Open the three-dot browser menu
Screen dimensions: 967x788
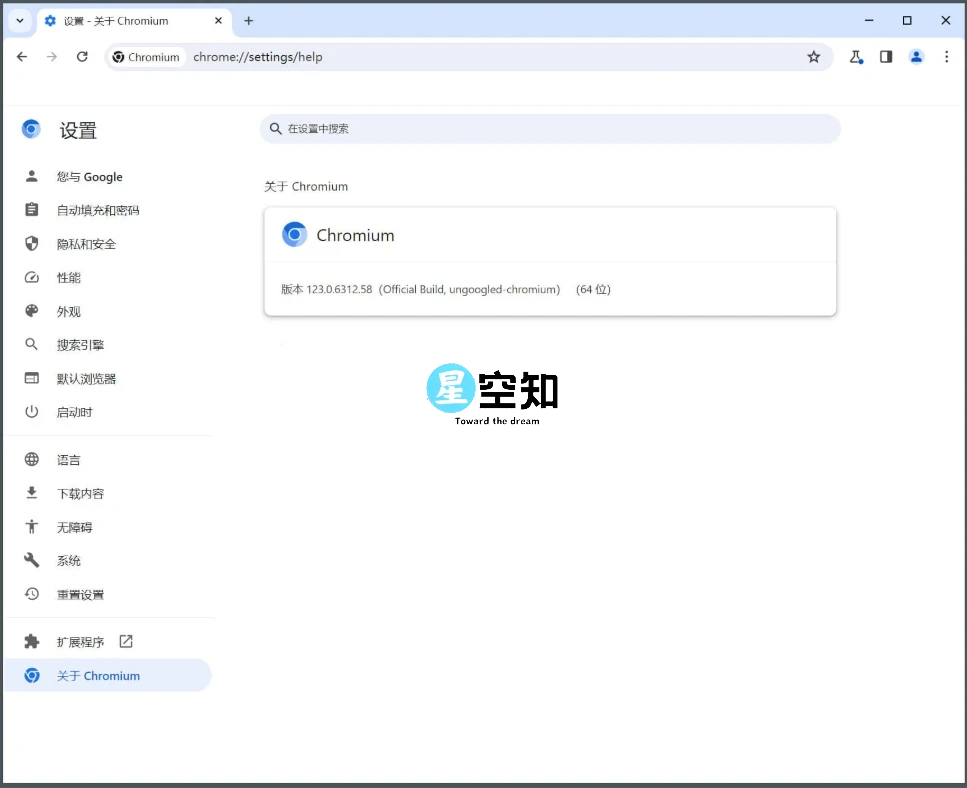click(947, 57)
